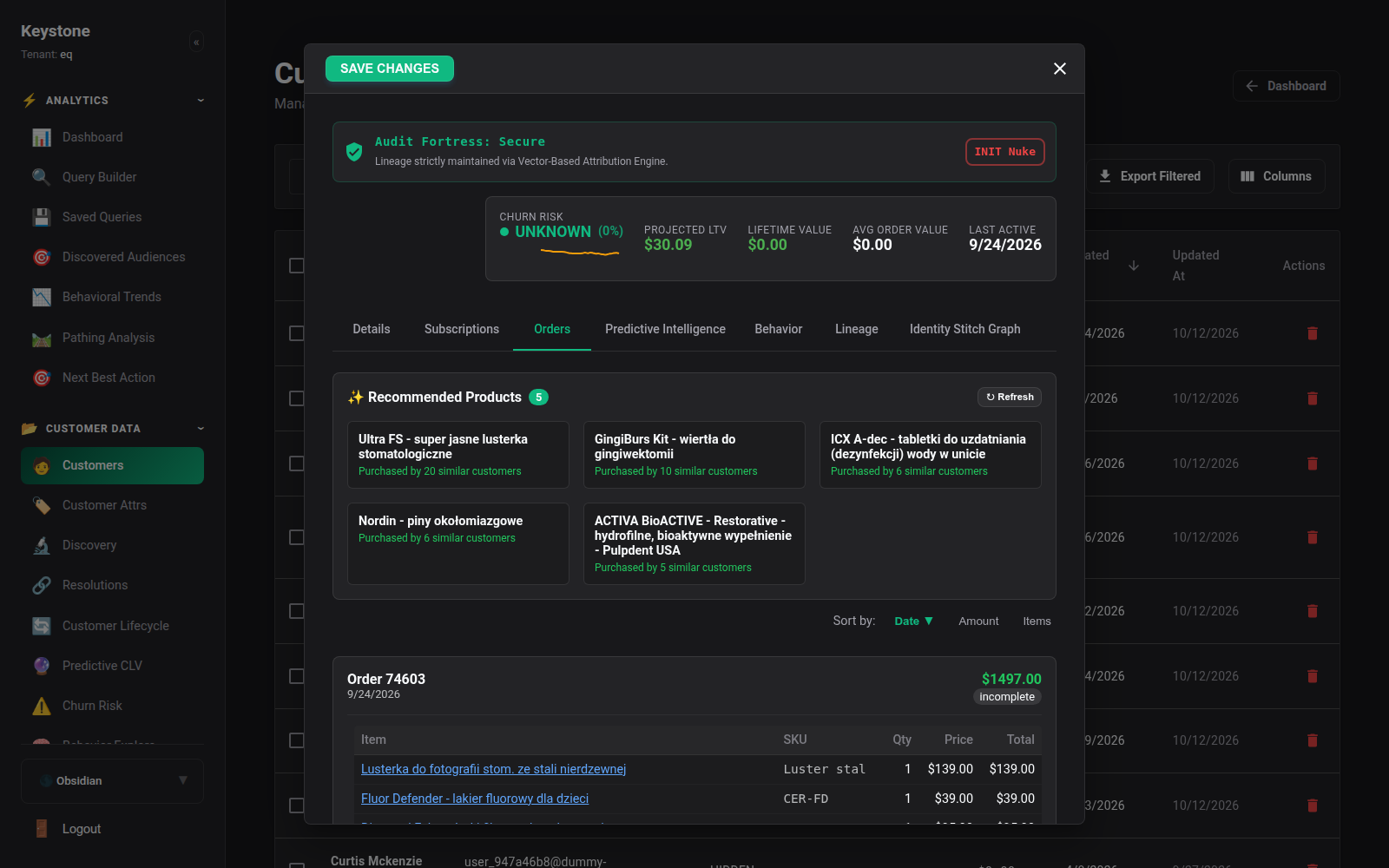Click the Query Builder magnifier icon

[42, 177]
